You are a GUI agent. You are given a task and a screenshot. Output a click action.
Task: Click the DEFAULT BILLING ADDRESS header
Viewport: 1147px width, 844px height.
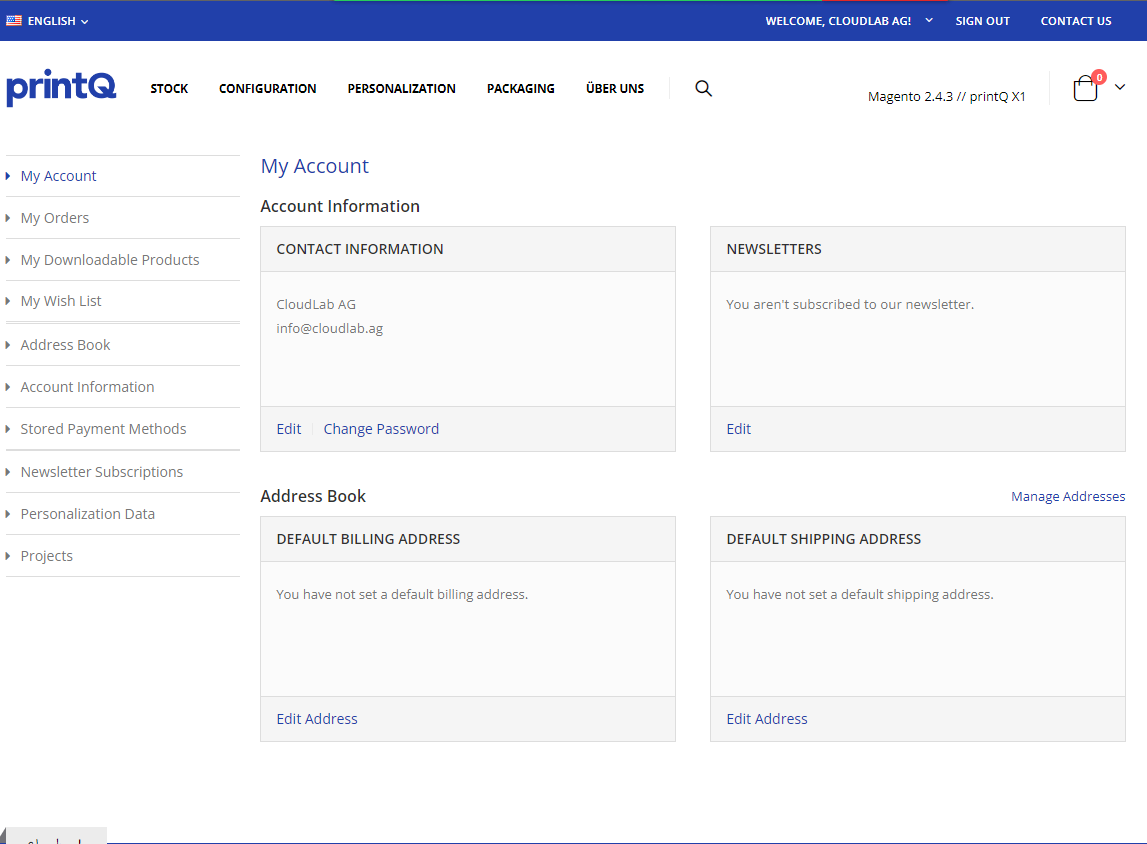coord(368,539)
